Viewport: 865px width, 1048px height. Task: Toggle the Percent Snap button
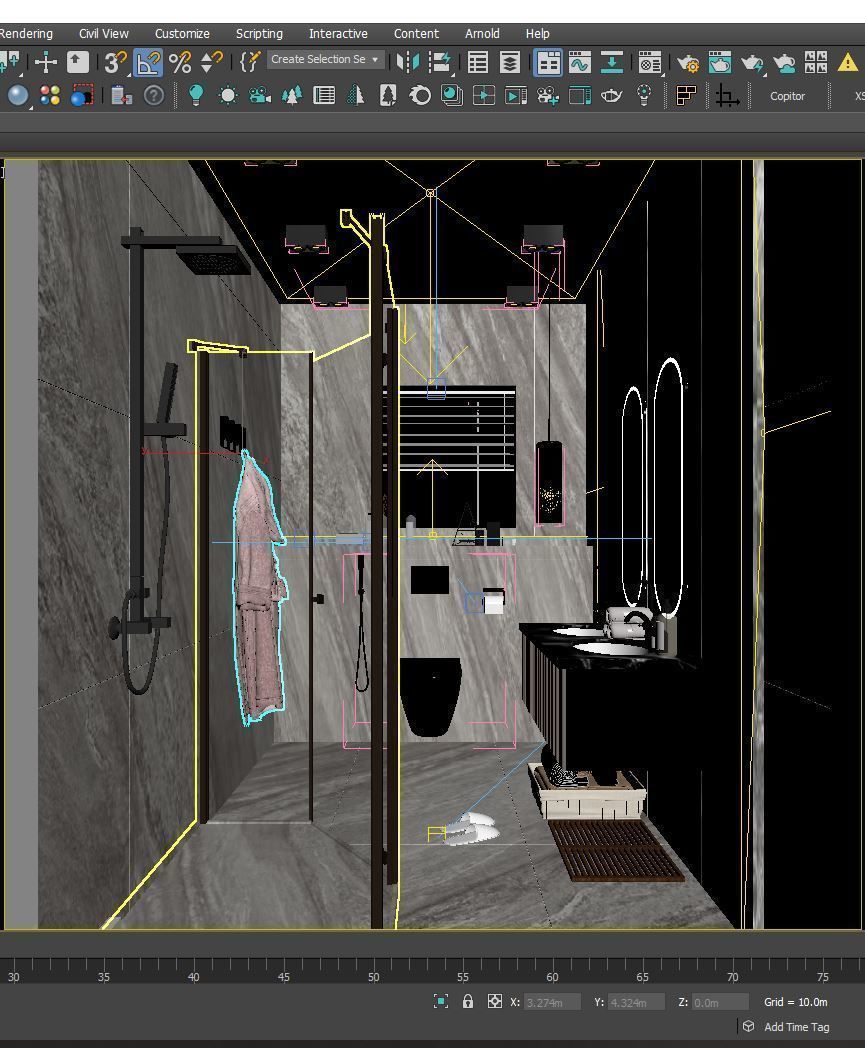coord(180,63)
